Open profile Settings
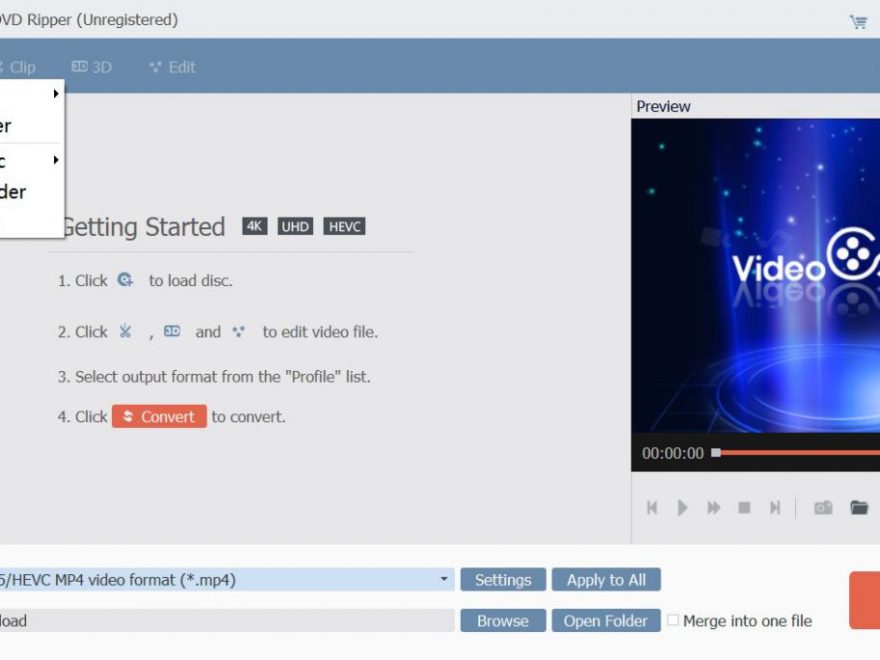Screen dimensions: 880x660 pyautogui.click(x=503, y=580)
